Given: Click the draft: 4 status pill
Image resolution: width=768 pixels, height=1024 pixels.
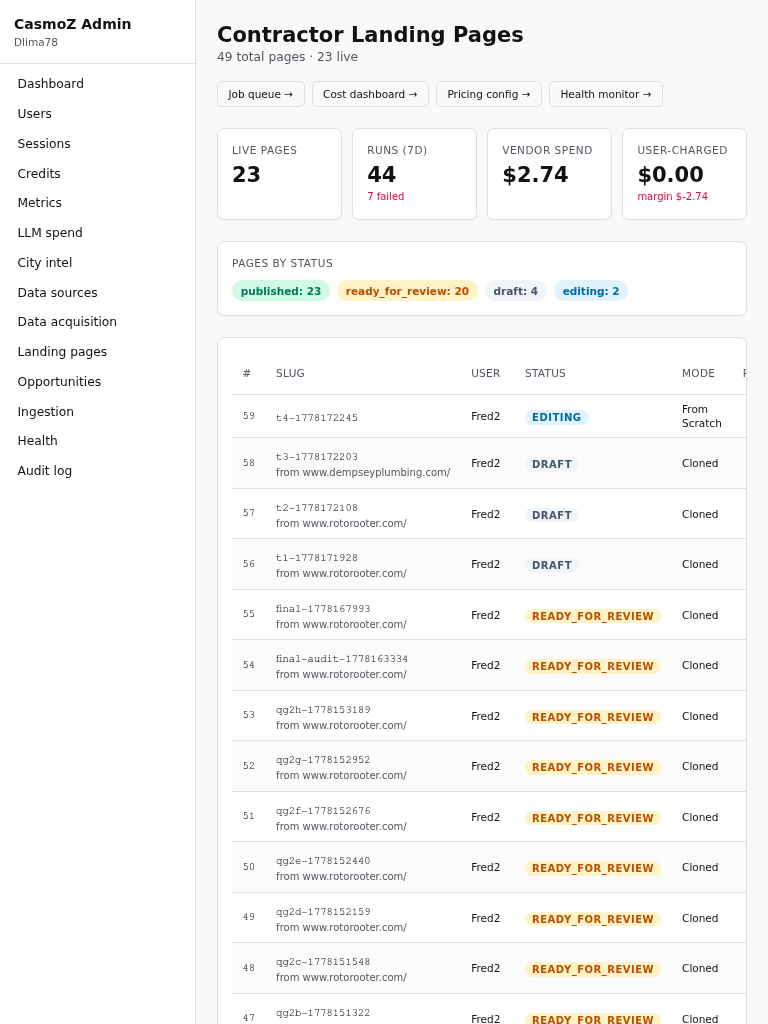Looking at the screenshot, I should click(x=515, y=291).
